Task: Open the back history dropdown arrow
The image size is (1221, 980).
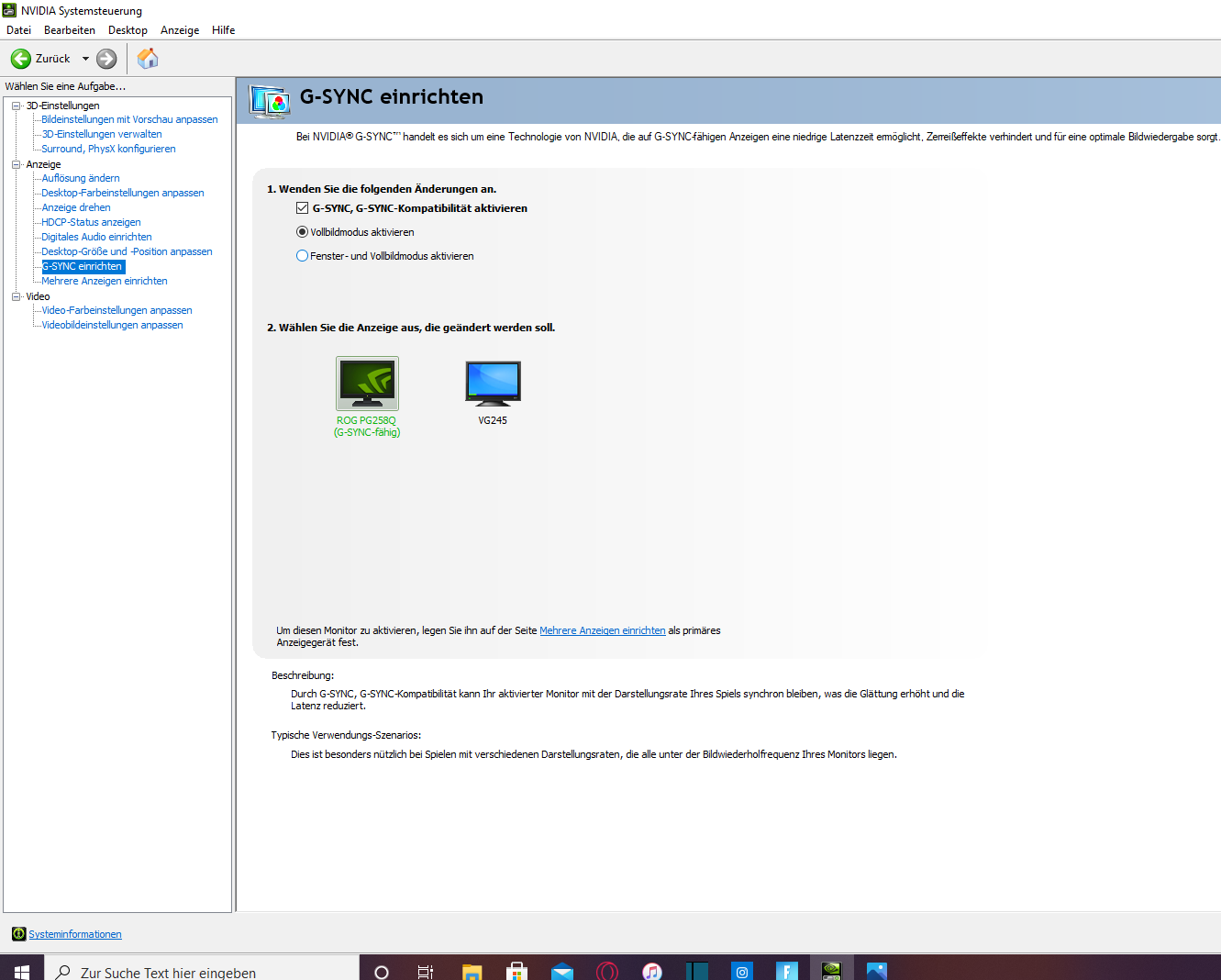Action: [85, 59]
